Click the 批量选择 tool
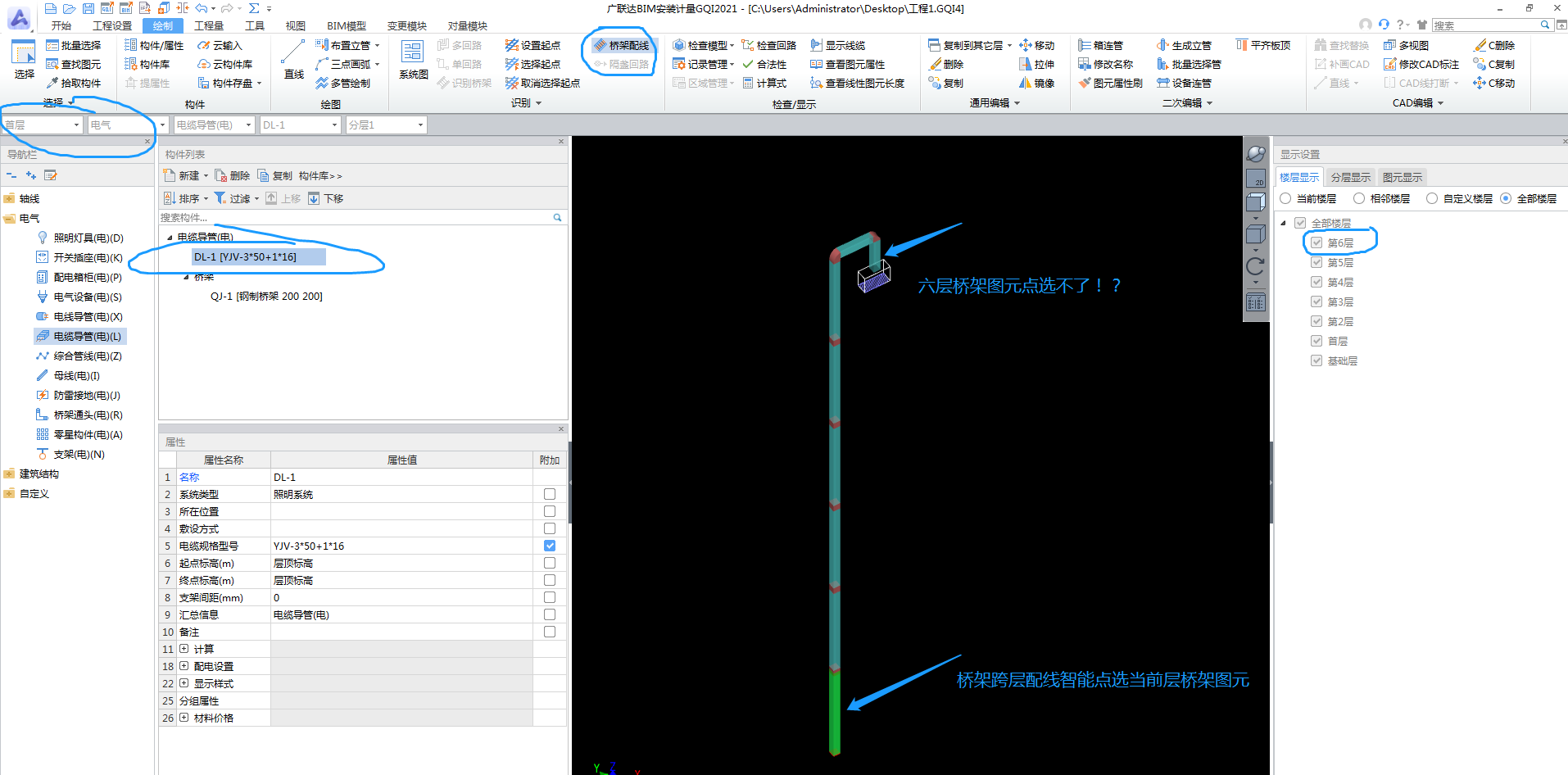The image size is (1568, 775). click(74, 45)
